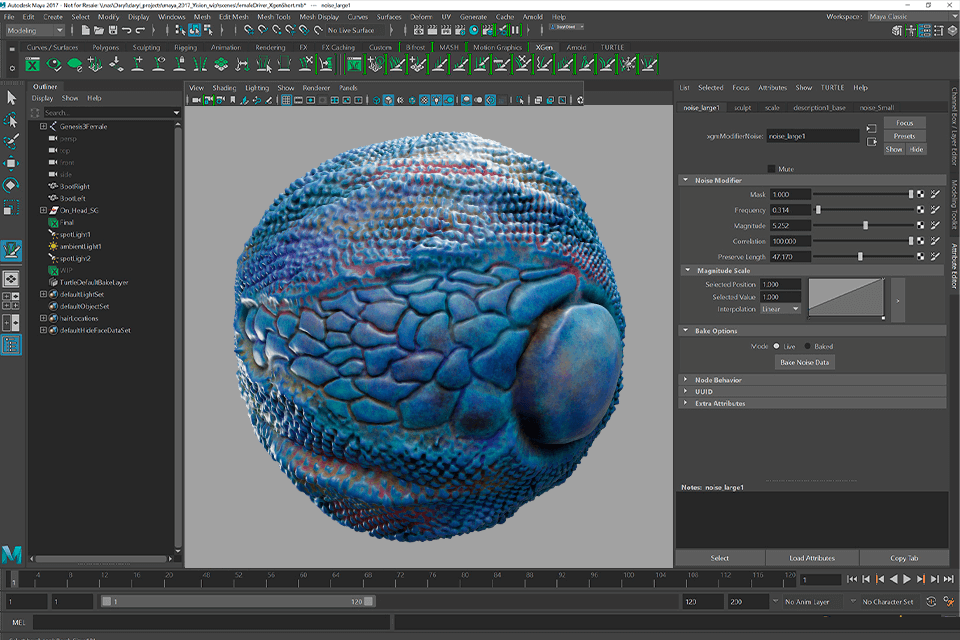Open the Modeling menu set dropdown
Image resolution: width=960 pixels, height=640 pixels.
click(x=36, y=30)
